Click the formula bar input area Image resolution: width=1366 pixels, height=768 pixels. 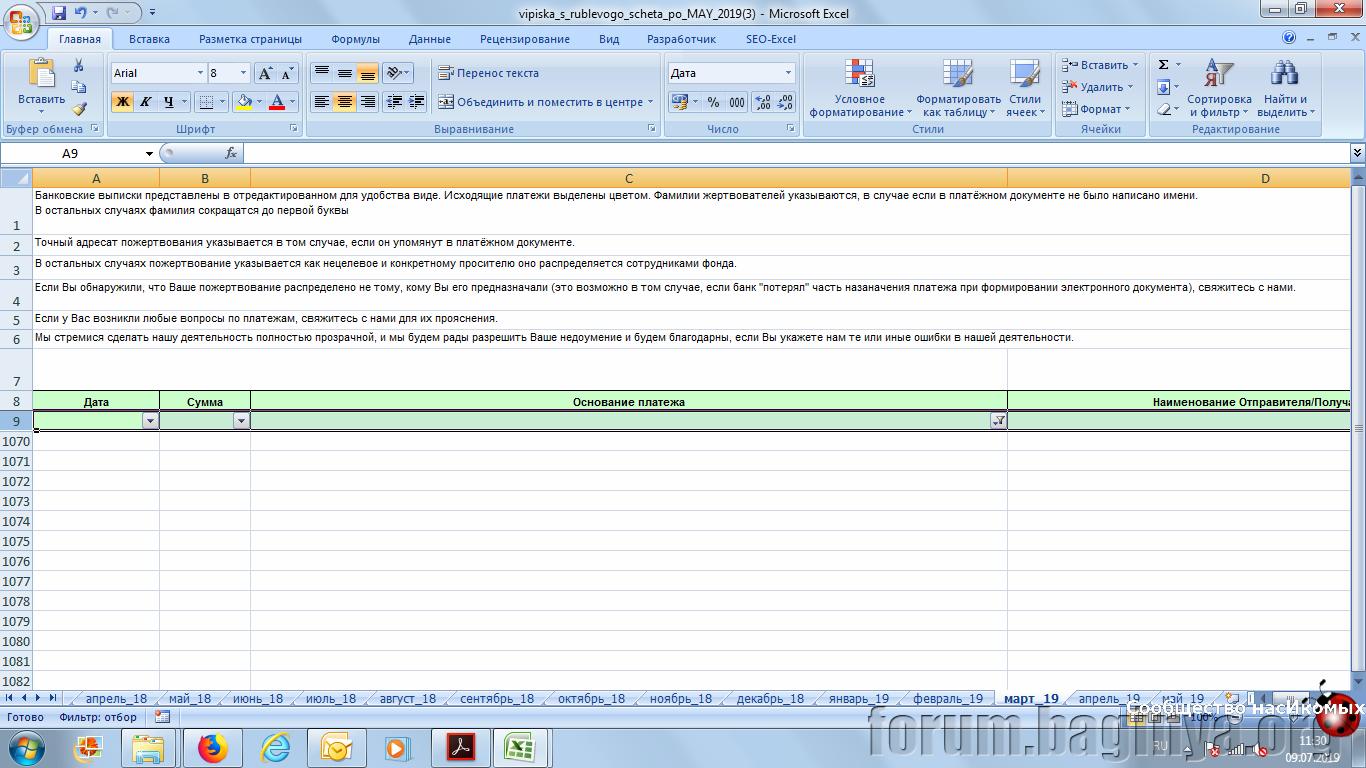pos(795,153)
